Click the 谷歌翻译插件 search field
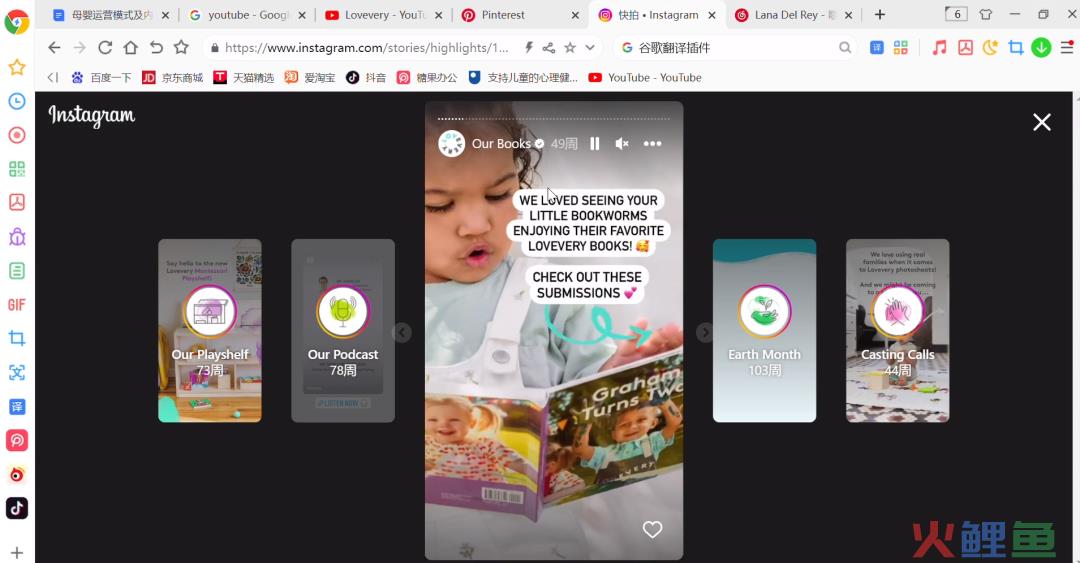 click(x=734, y=48)
